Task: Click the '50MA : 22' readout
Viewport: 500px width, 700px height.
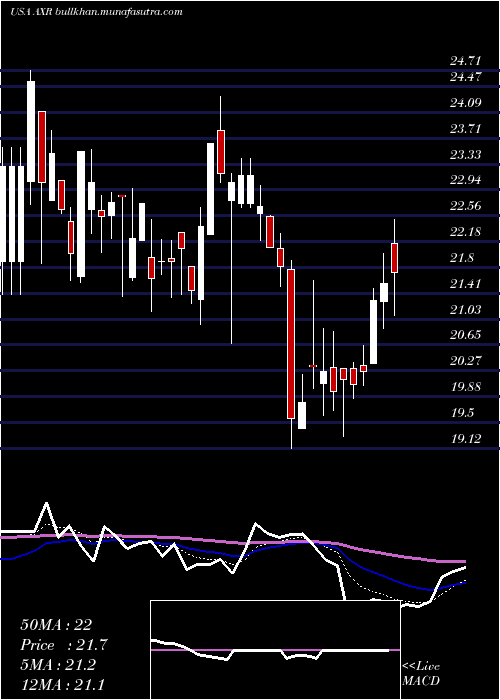Action: click(56, 625)
